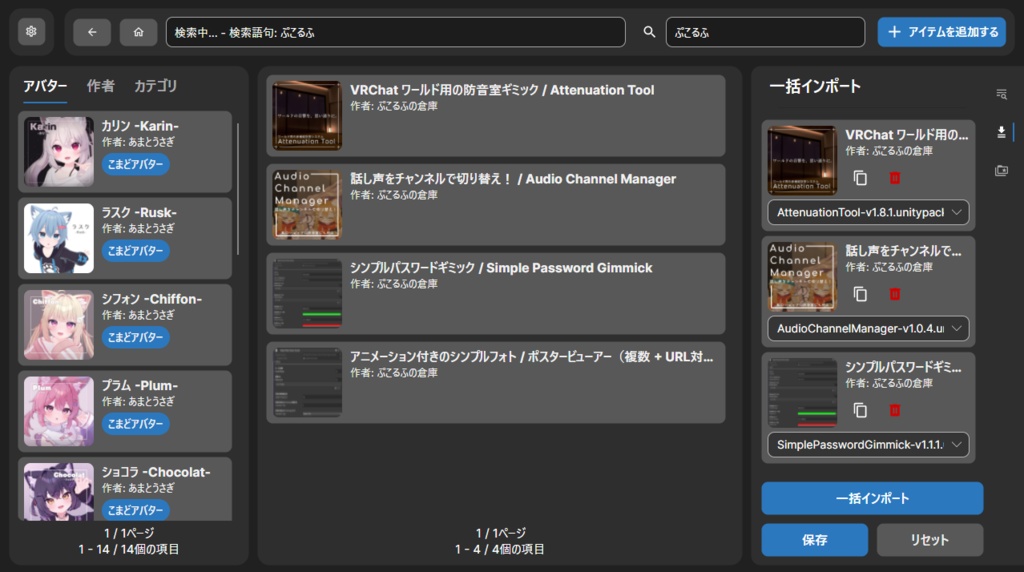Click こまどアバター tag on カリン -Karin-
Image resolution: width=1024 pixels, height=572 pixels.
135,165
